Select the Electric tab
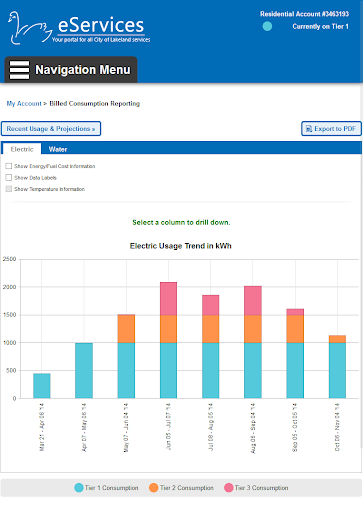The height and width of the screenshot is (512, 363). coord(22,149)
